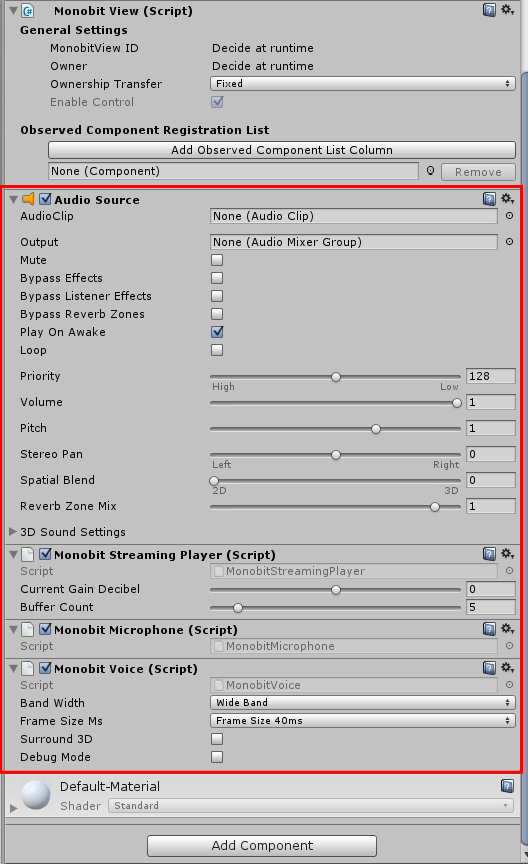Open Monobit Streaming Player gear menu
528x864 pixels.
point(508,554)
